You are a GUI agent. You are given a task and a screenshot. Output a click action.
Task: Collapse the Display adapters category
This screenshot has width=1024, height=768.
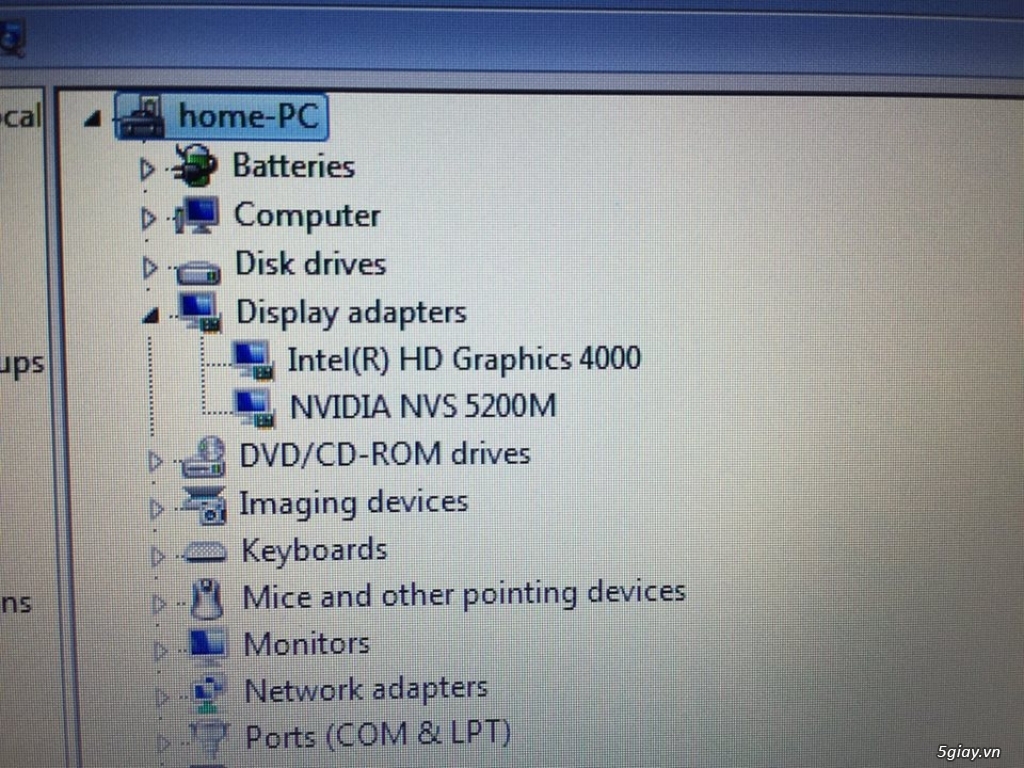(x=151, y=316)
